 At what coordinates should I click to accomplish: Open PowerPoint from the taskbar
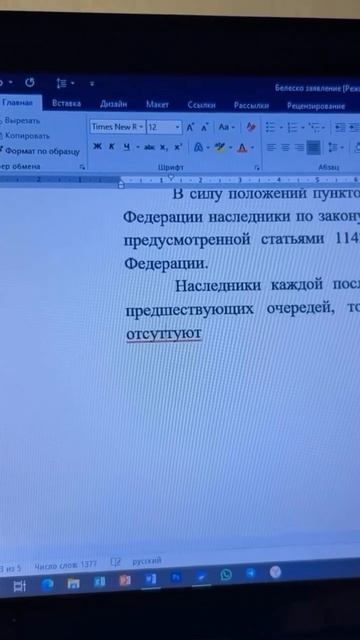(125, 580)
